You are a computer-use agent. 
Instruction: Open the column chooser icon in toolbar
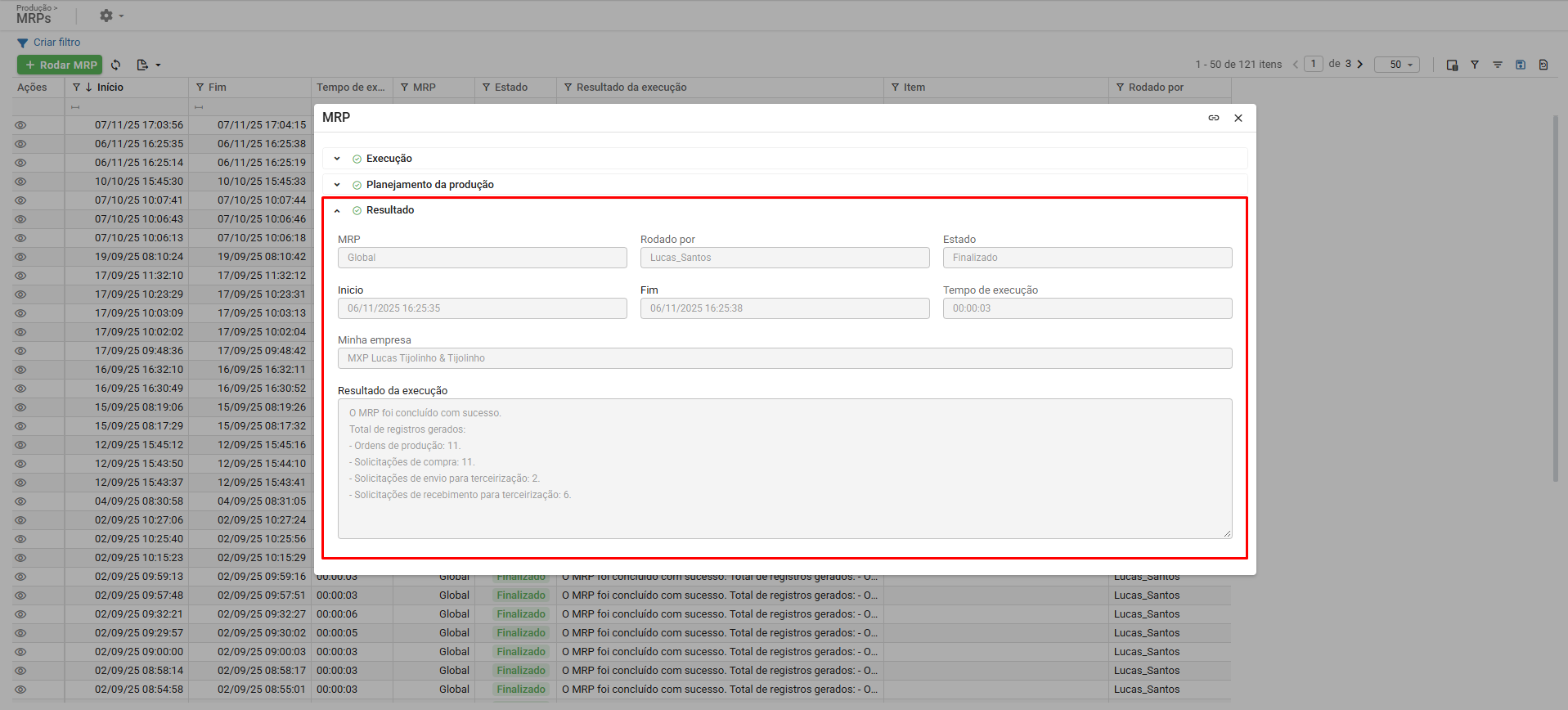[x=1452, y=65]
